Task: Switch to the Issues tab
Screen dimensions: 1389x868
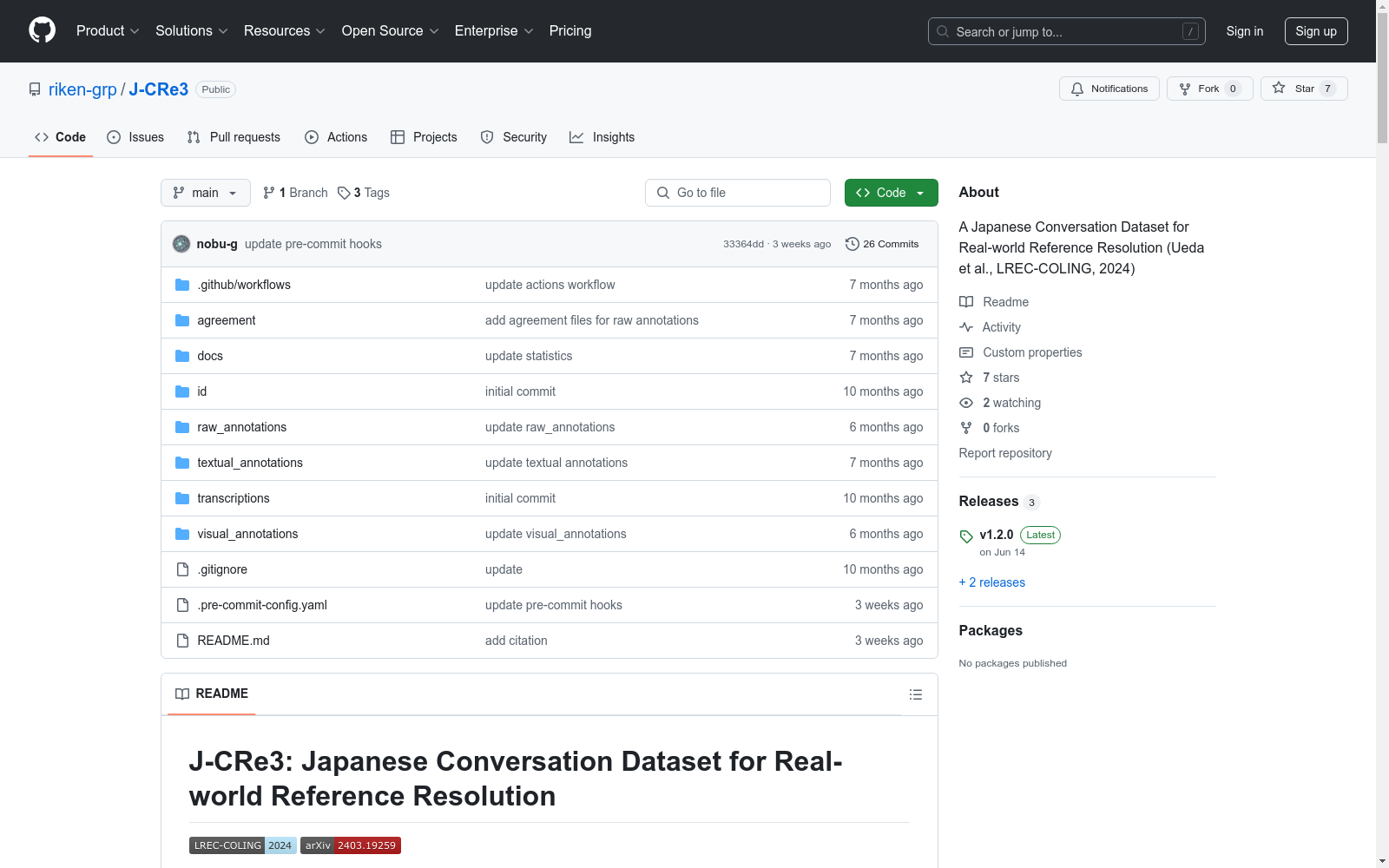Action: click(135, 137)
